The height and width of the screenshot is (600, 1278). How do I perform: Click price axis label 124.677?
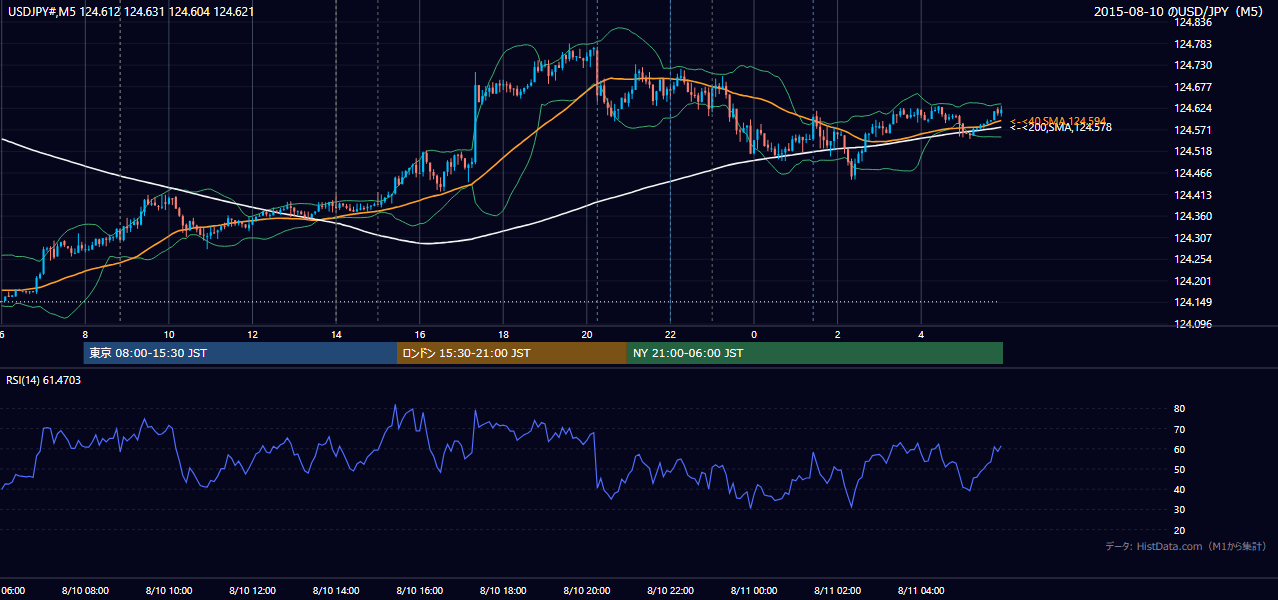click(x=1195, y=87)
